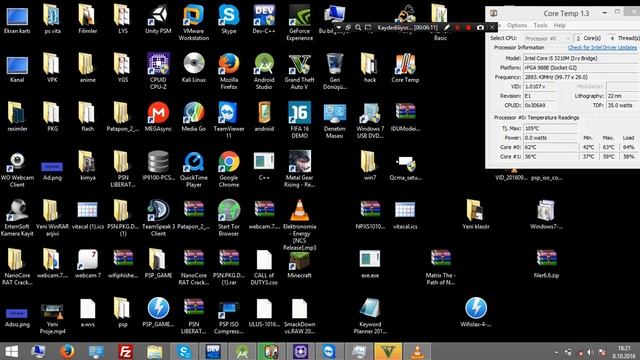Open the FIFA 16 DEMO desktop icon
The width and height of the screenshot is (640, 360).
[x=299, y=120]
